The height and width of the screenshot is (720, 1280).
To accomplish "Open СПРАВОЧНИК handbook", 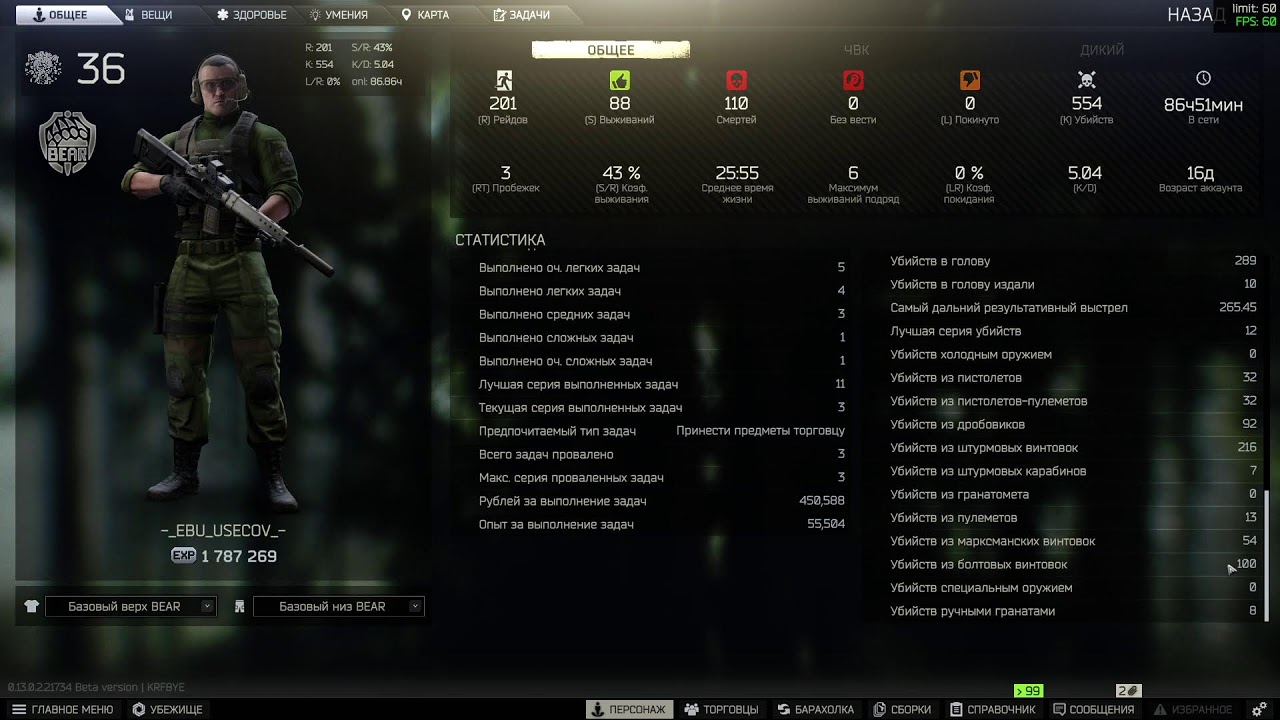I will pyautogui.click(x=992, y=709).
